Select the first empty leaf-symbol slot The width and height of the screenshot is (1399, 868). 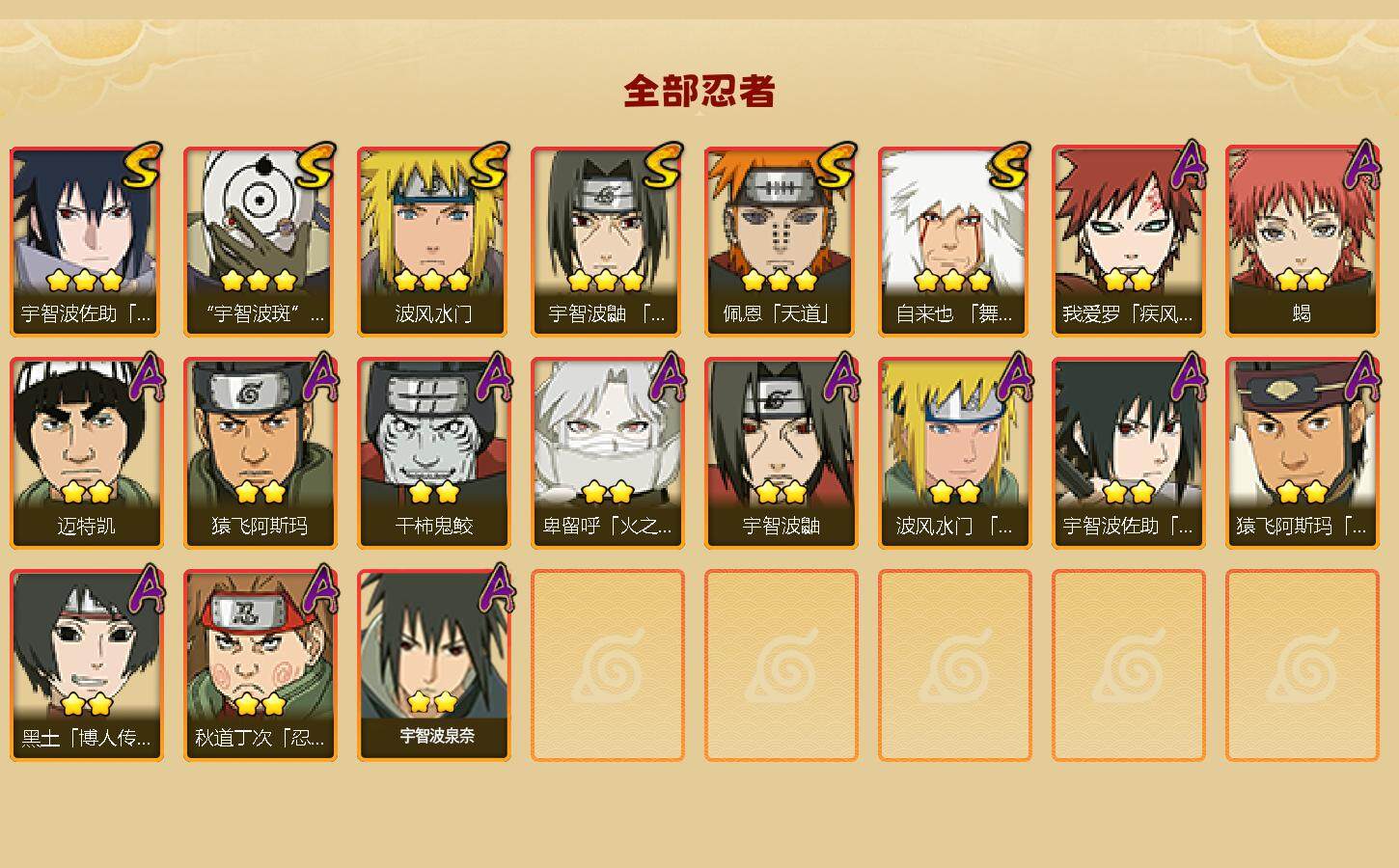607,665
